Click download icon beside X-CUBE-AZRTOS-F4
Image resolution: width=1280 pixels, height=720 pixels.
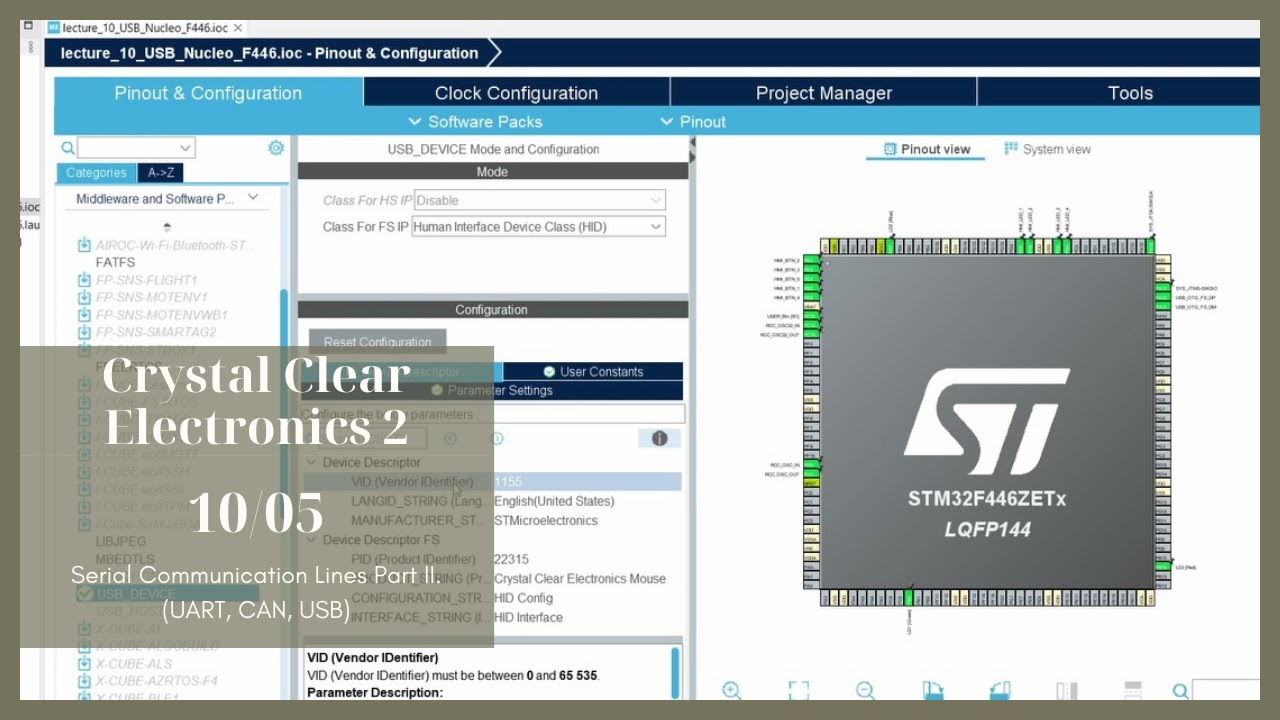coord(84,680)
